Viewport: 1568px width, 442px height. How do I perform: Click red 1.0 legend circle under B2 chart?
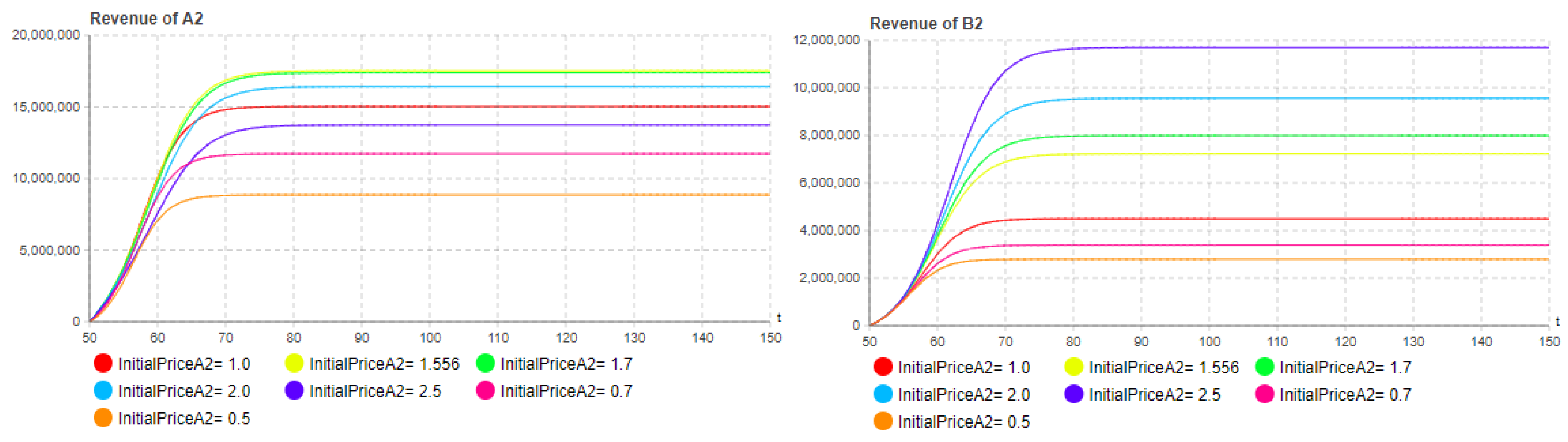(882, 367)
